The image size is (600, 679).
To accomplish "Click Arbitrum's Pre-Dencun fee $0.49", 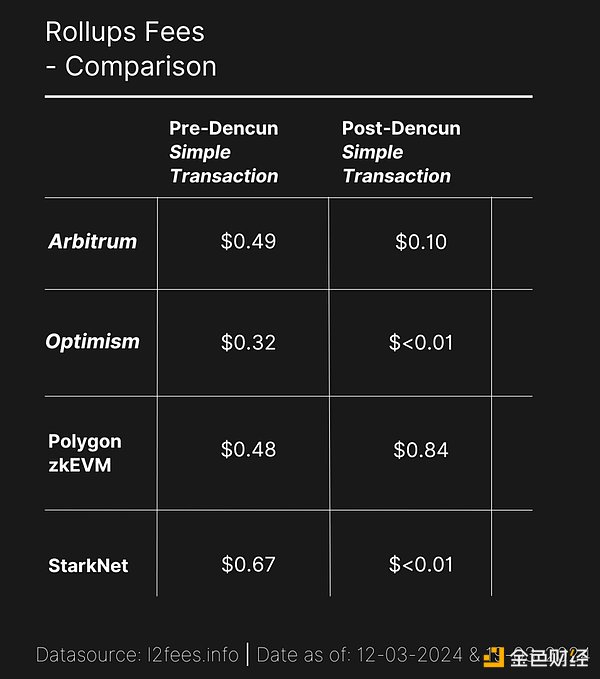I will click(x=248, y=241).
